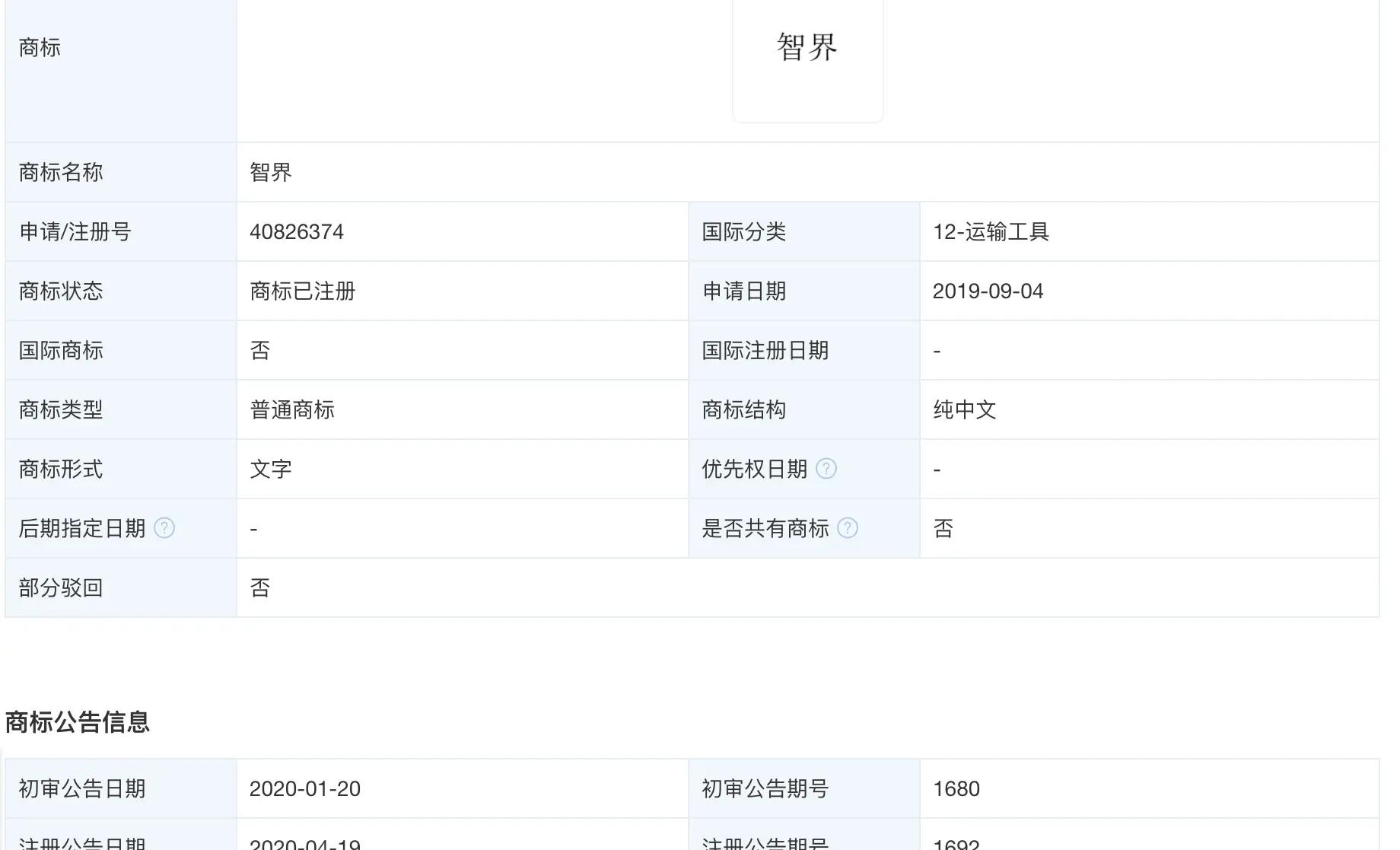Image resolution: width=1400 pixels, height=850 pixels.
Task: Select trademark form value 文字
Action: (271, 469)
